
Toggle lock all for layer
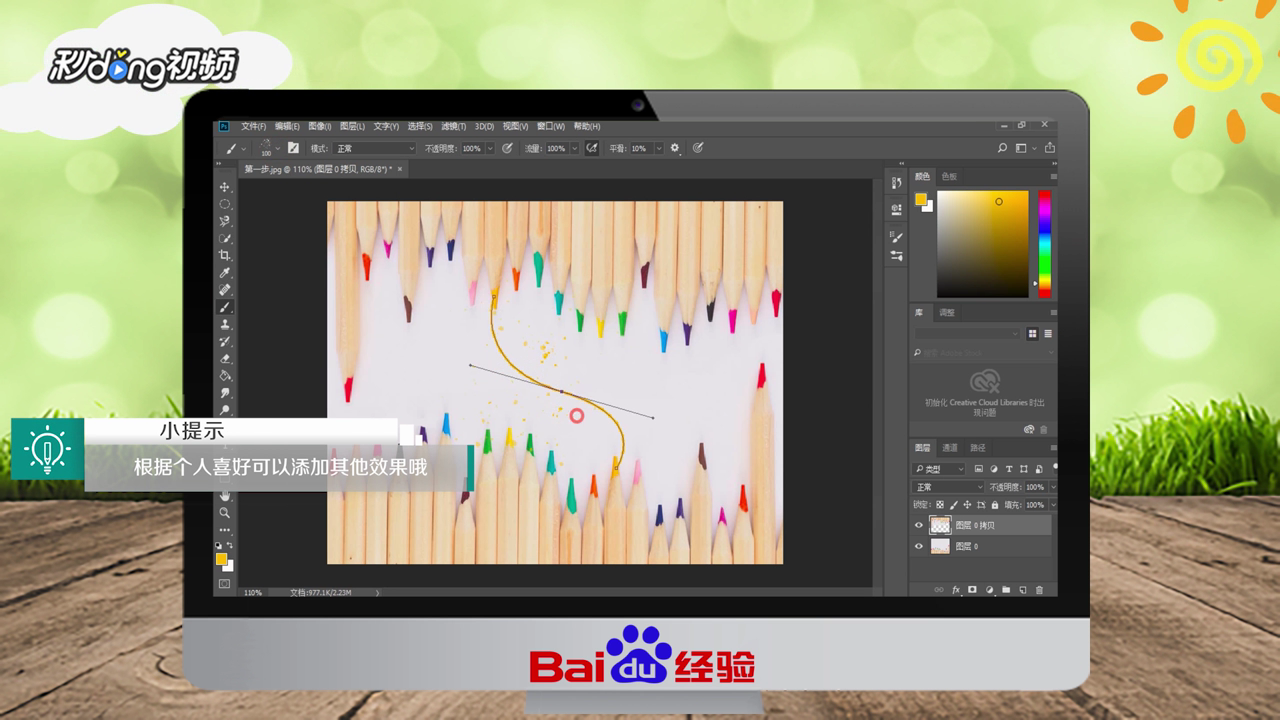[x=993, y=505]
